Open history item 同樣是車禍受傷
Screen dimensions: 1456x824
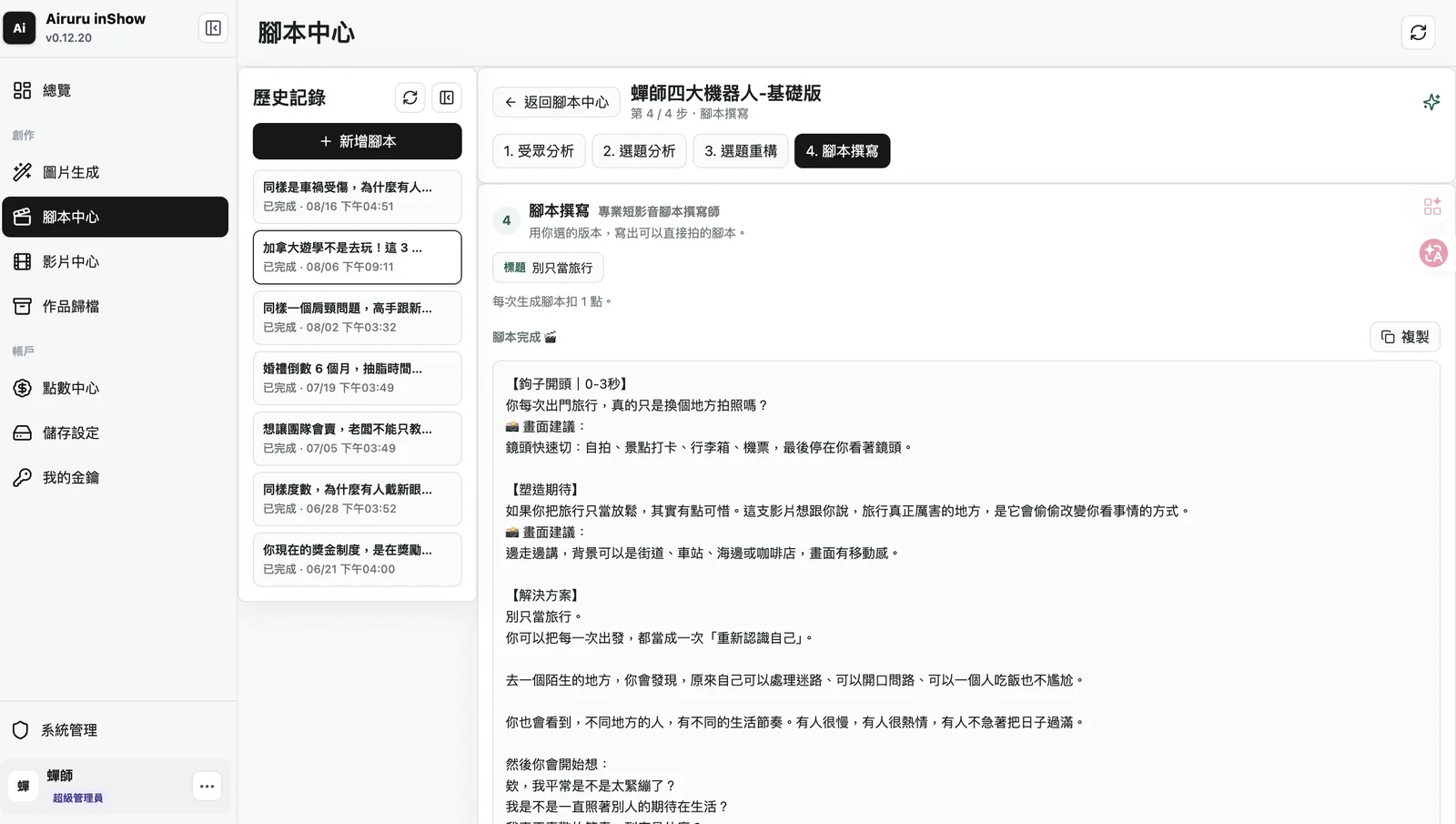(x=357, y=197)
